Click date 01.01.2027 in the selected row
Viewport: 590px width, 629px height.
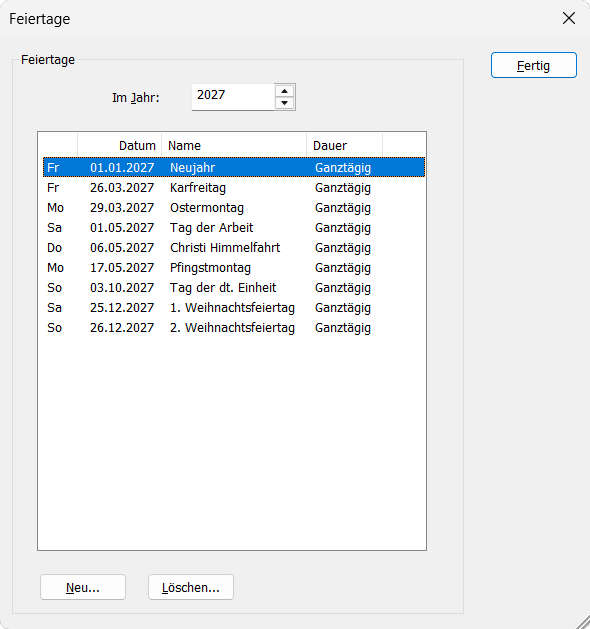pyautogui.click(x=122, y=167)
